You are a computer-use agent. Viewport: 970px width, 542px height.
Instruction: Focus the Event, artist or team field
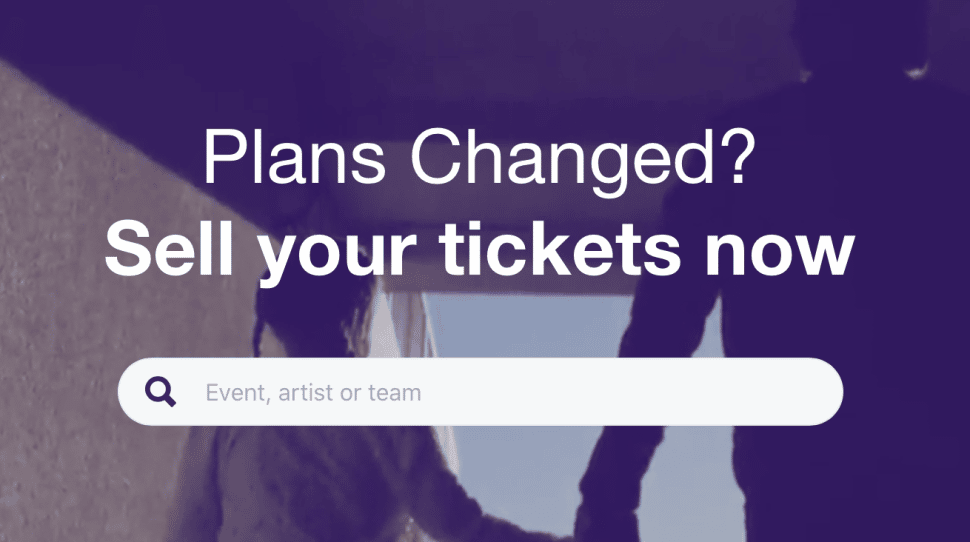coord(480,392)
